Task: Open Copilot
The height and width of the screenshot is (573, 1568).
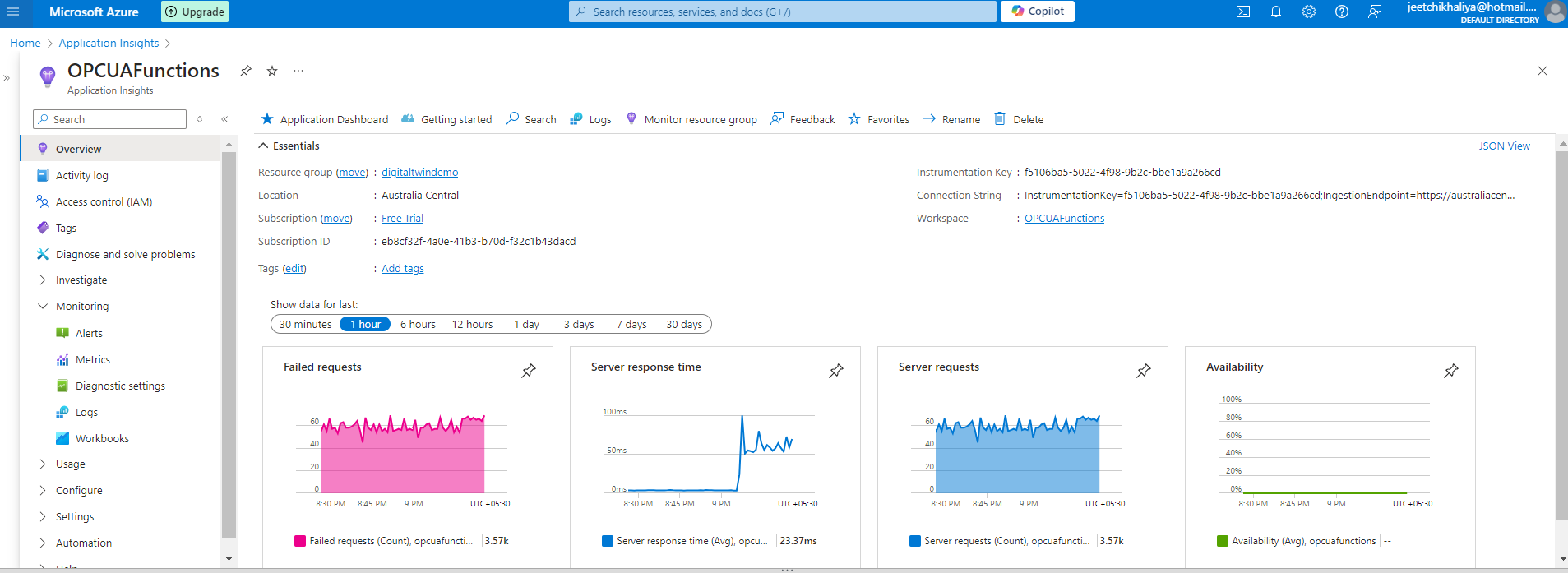Action: [x=1038, y=12]
